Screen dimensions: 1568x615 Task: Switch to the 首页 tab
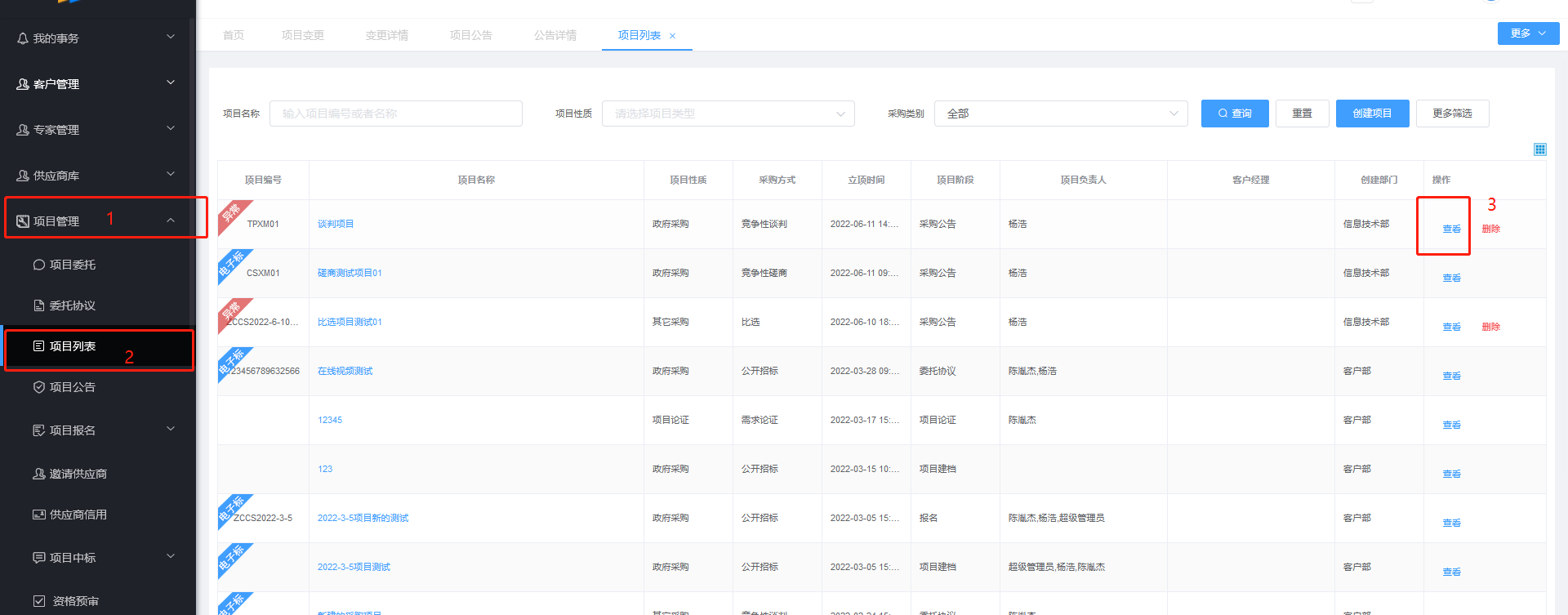[234, 35]
